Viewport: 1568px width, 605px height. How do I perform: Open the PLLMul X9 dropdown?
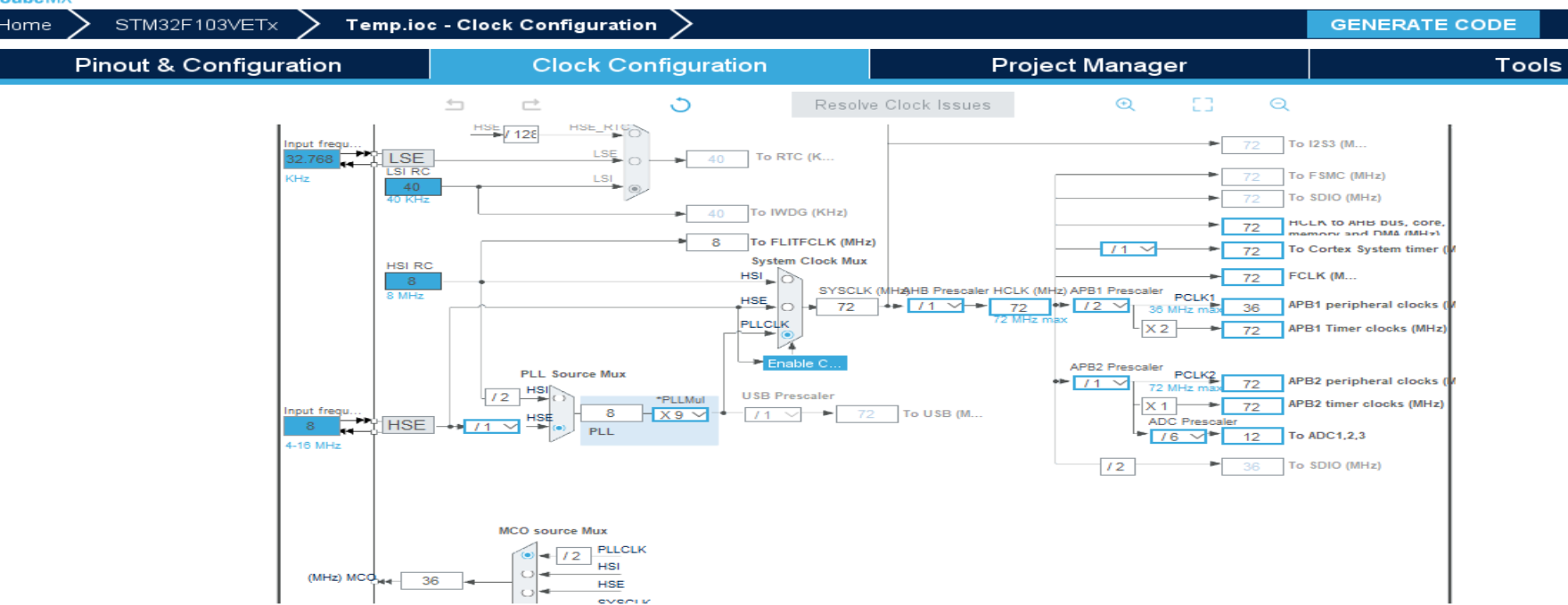click(682, 414)
